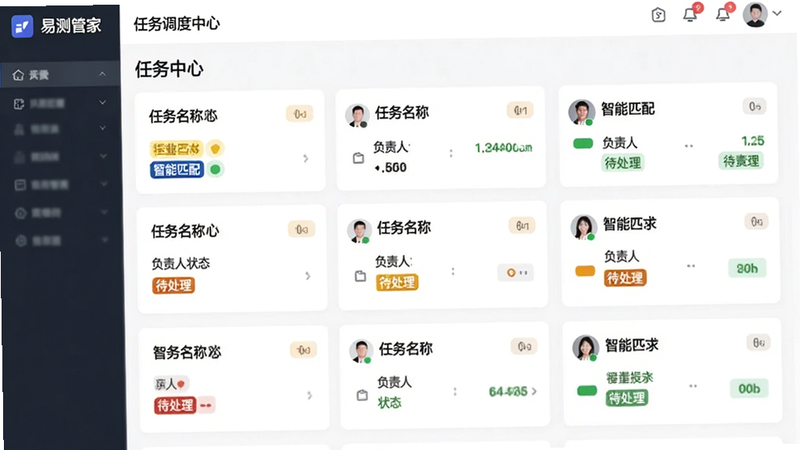Viewport: 800px width, 450px height.
Task: Click the clipboard icon in the card showing +.500
Action: [x=359, y=158]
